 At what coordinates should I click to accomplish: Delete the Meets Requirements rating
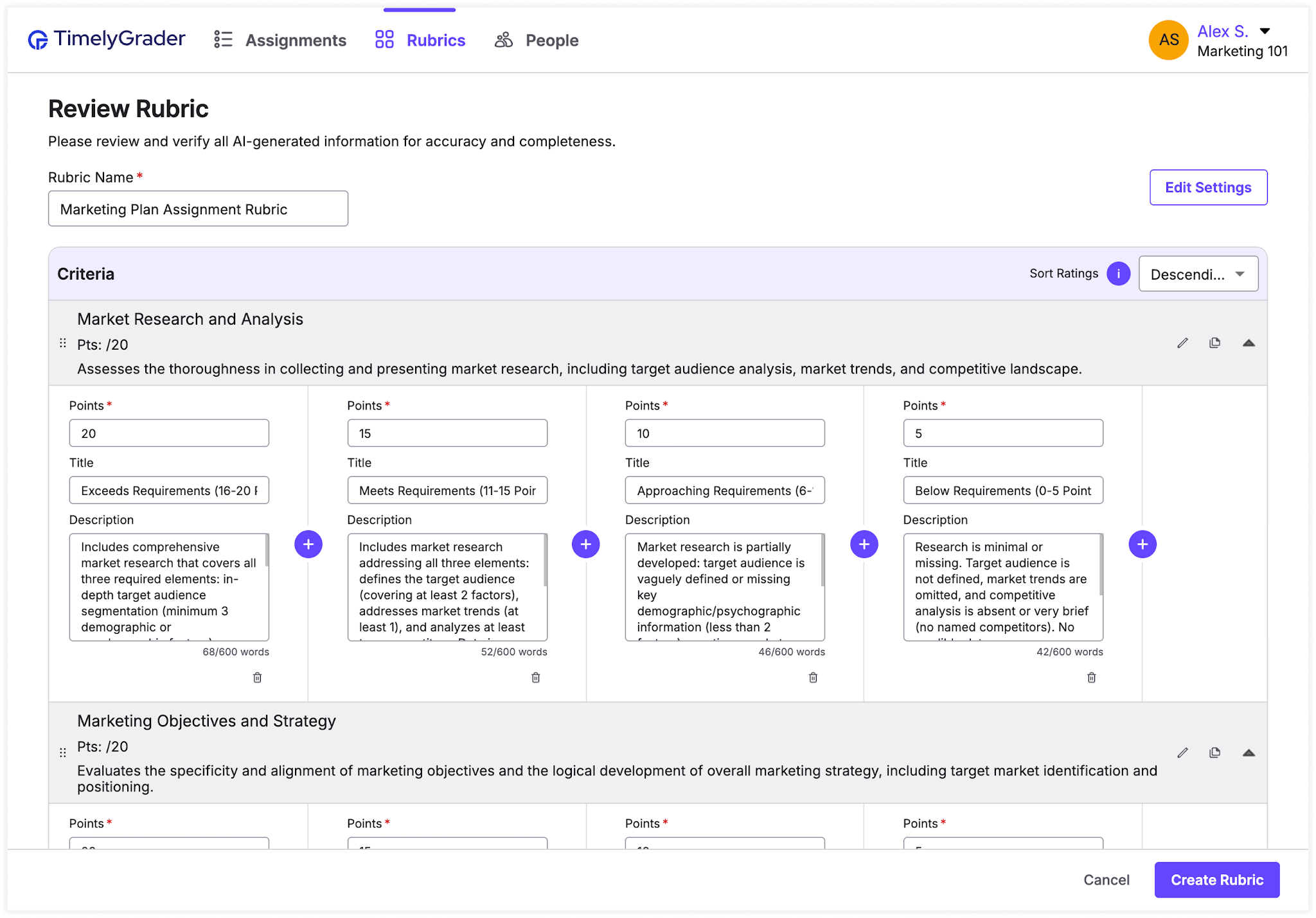click(536, 678)
